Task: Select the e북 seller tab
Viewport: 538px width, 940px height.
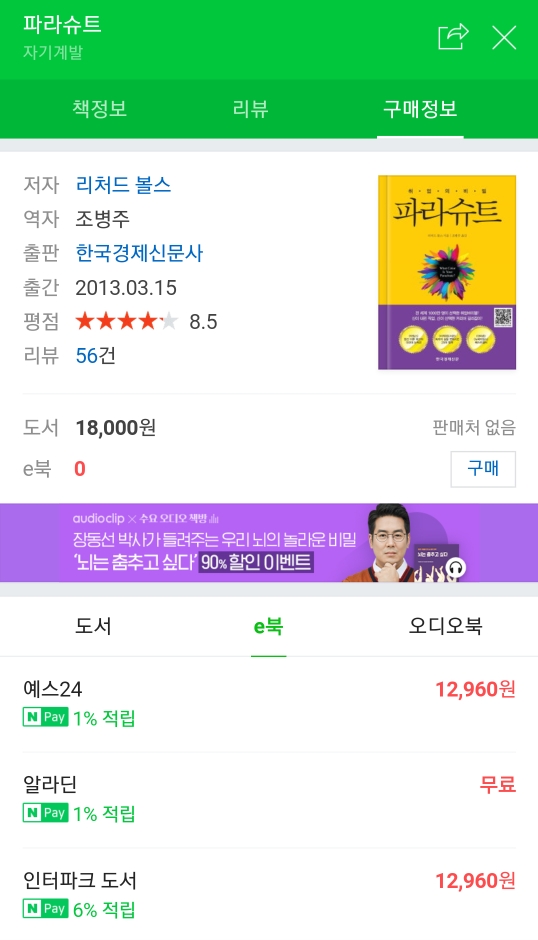Action: pyautogui.click(x=268, y=626)
